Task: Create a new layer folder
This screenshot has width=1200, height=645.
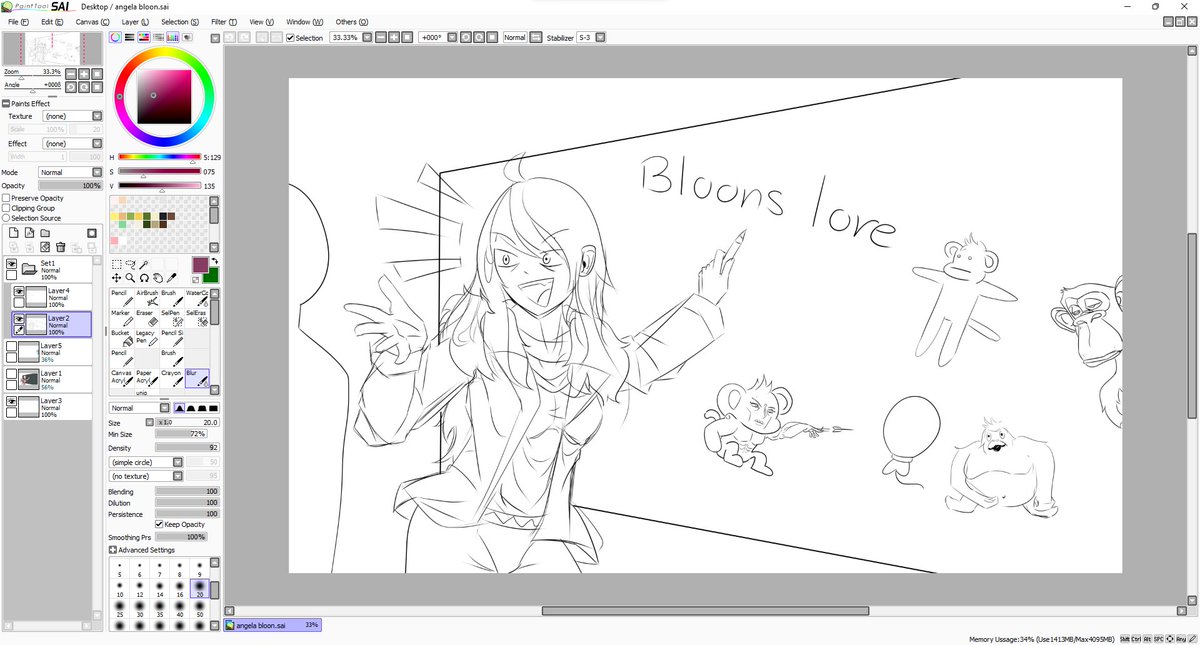Action: tap(45, 233)
